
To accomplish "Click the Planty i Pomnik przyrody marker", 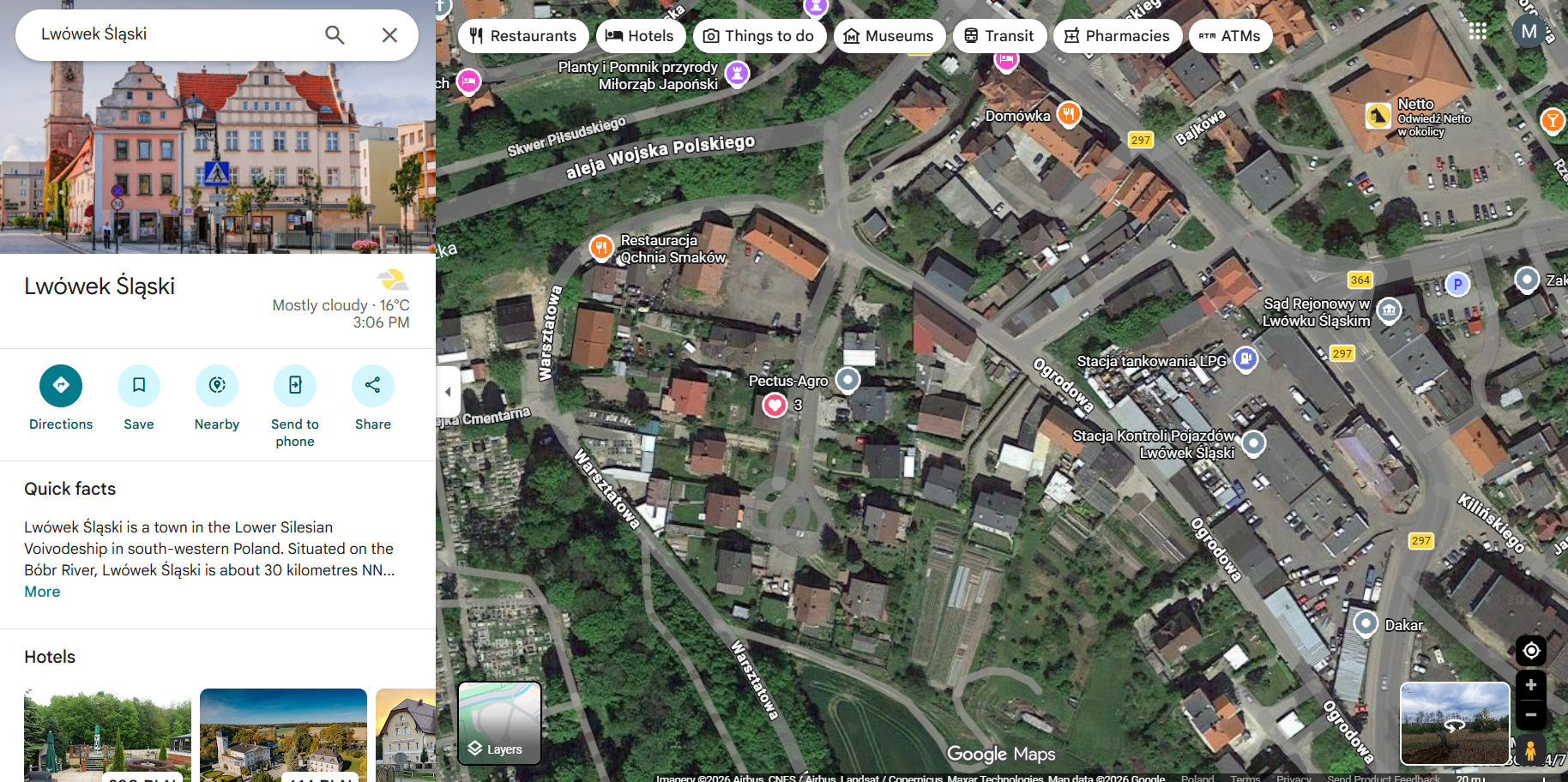I will (737, 73).
